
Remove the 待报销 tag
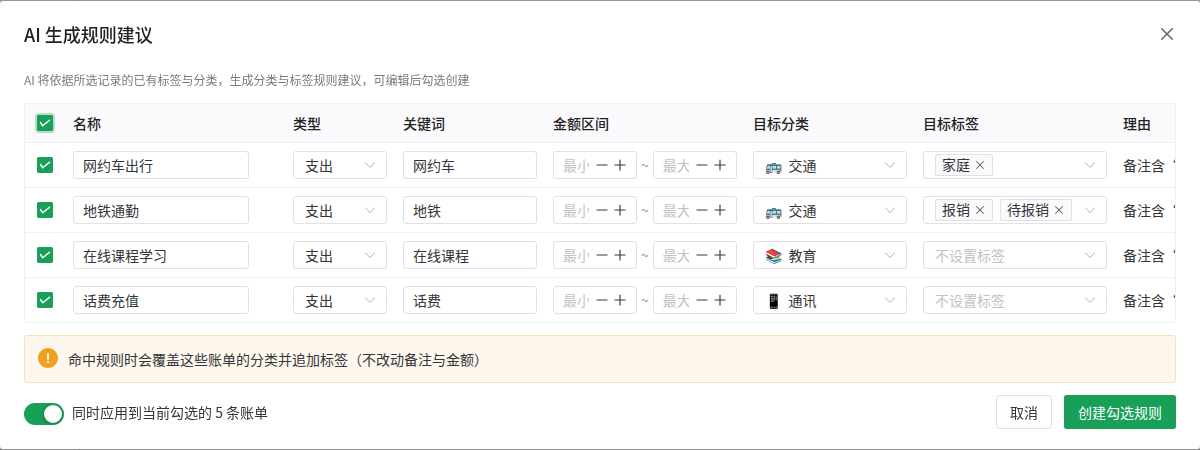(x=1059, y=210)
